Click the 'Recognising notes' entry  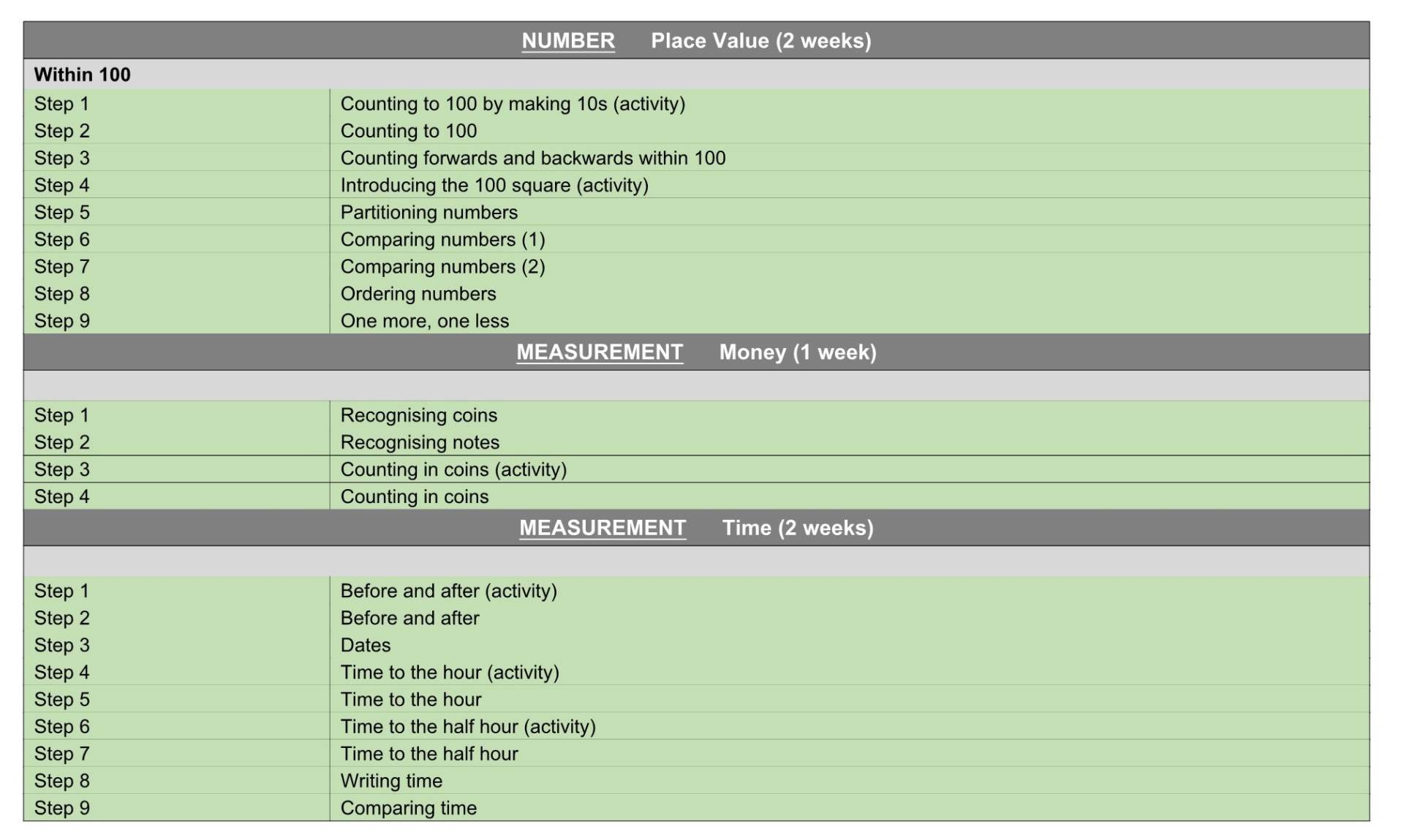[x=419, y=442]
